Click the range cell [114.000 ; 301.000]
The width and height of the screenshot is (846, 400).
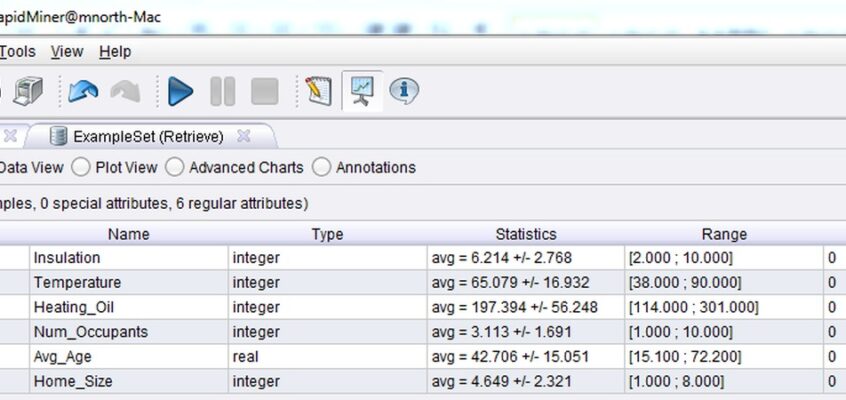724,307
